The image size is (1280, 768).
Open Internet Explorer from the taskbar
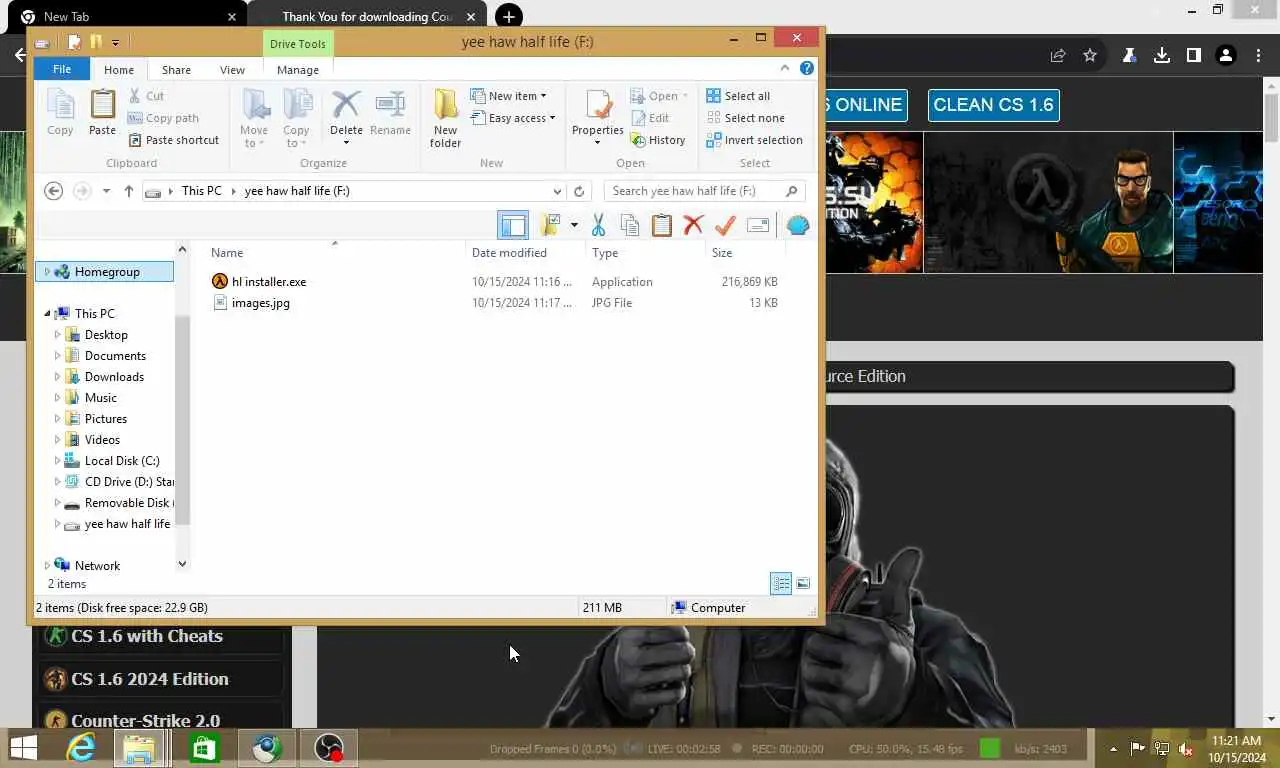(x=81, y=748)
